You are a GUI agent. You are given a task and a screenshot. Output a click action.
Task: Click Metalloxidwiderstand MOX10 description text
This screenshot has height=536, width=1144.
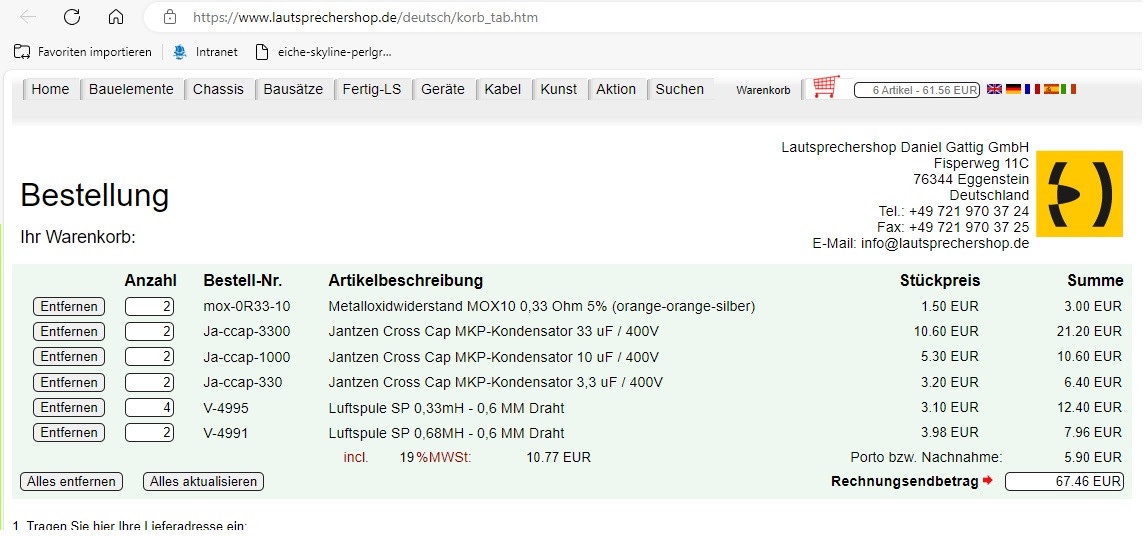coord(541,306)
